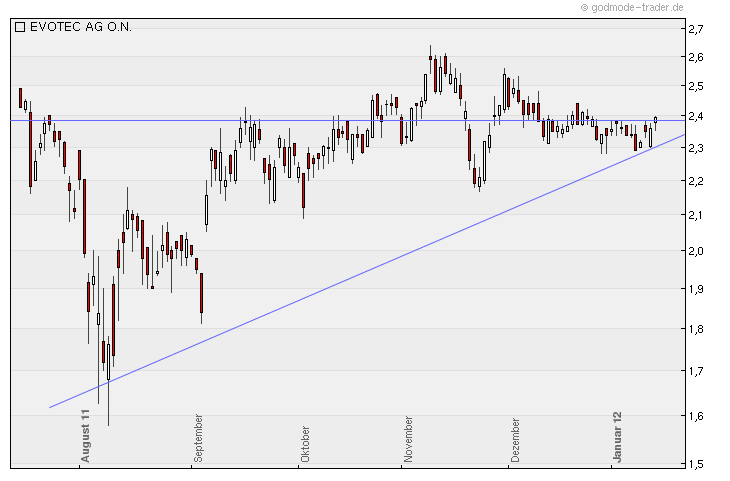The image size is (730, 481).
Task: Click the Januar 12 axis label
Action: coord(617,437)
